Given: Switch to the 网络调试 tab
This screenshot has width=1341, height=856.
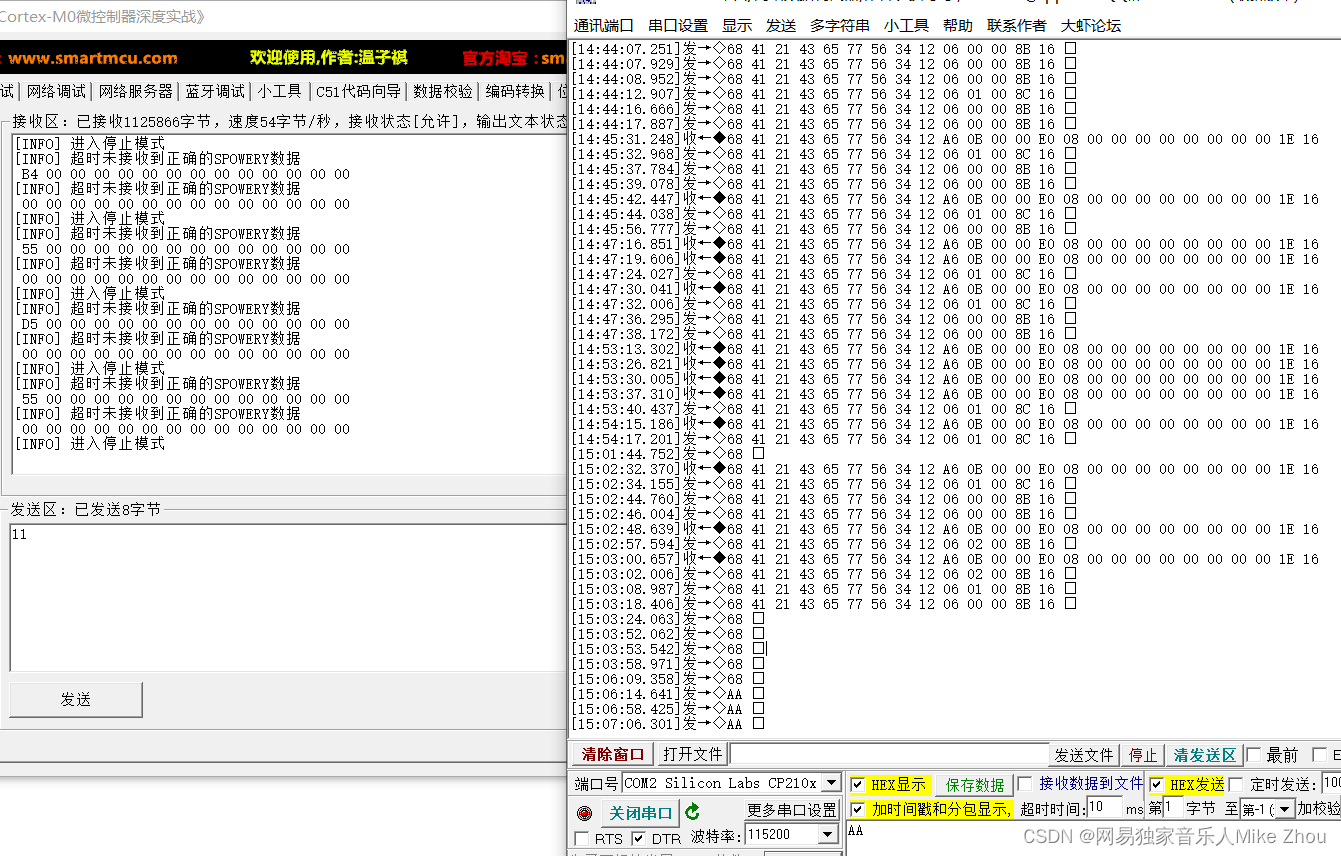Looking at the screenshot, I should (56, 91).
